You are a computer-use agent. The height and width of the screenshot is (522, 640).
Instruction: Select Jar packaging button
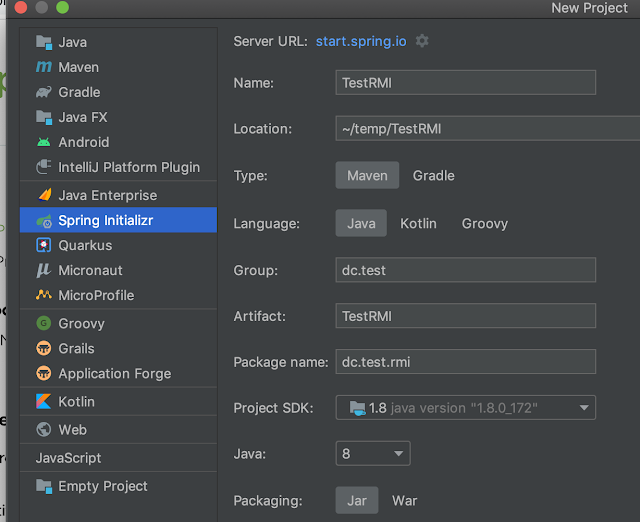[x=357, y=500]
